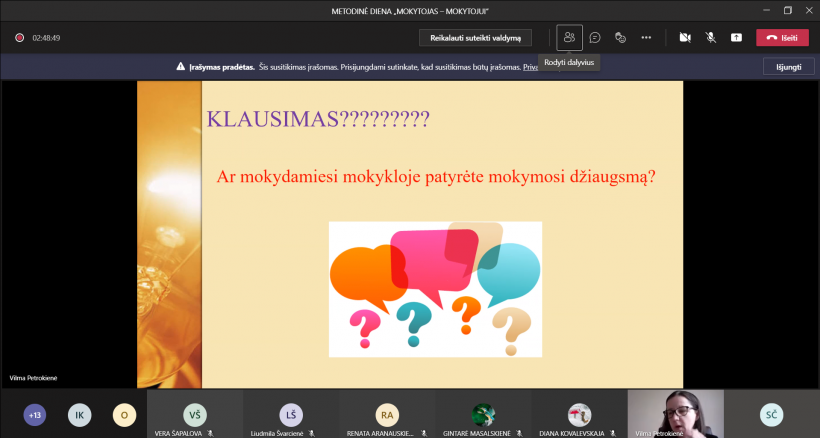820x438 pixels.
Task: Select Renata Aranauskienė's RA avatar
Action: click(x=387, y=415)
